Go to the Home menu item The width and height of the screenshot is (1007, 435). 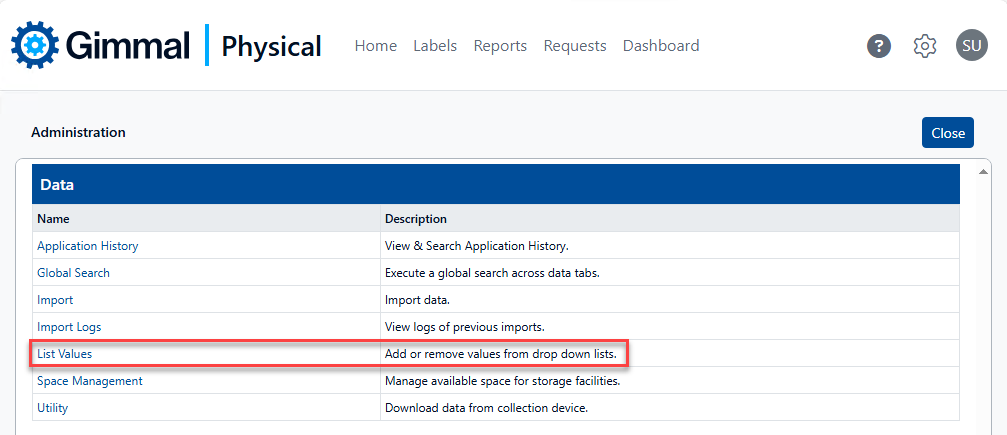[x=376, y=46]
